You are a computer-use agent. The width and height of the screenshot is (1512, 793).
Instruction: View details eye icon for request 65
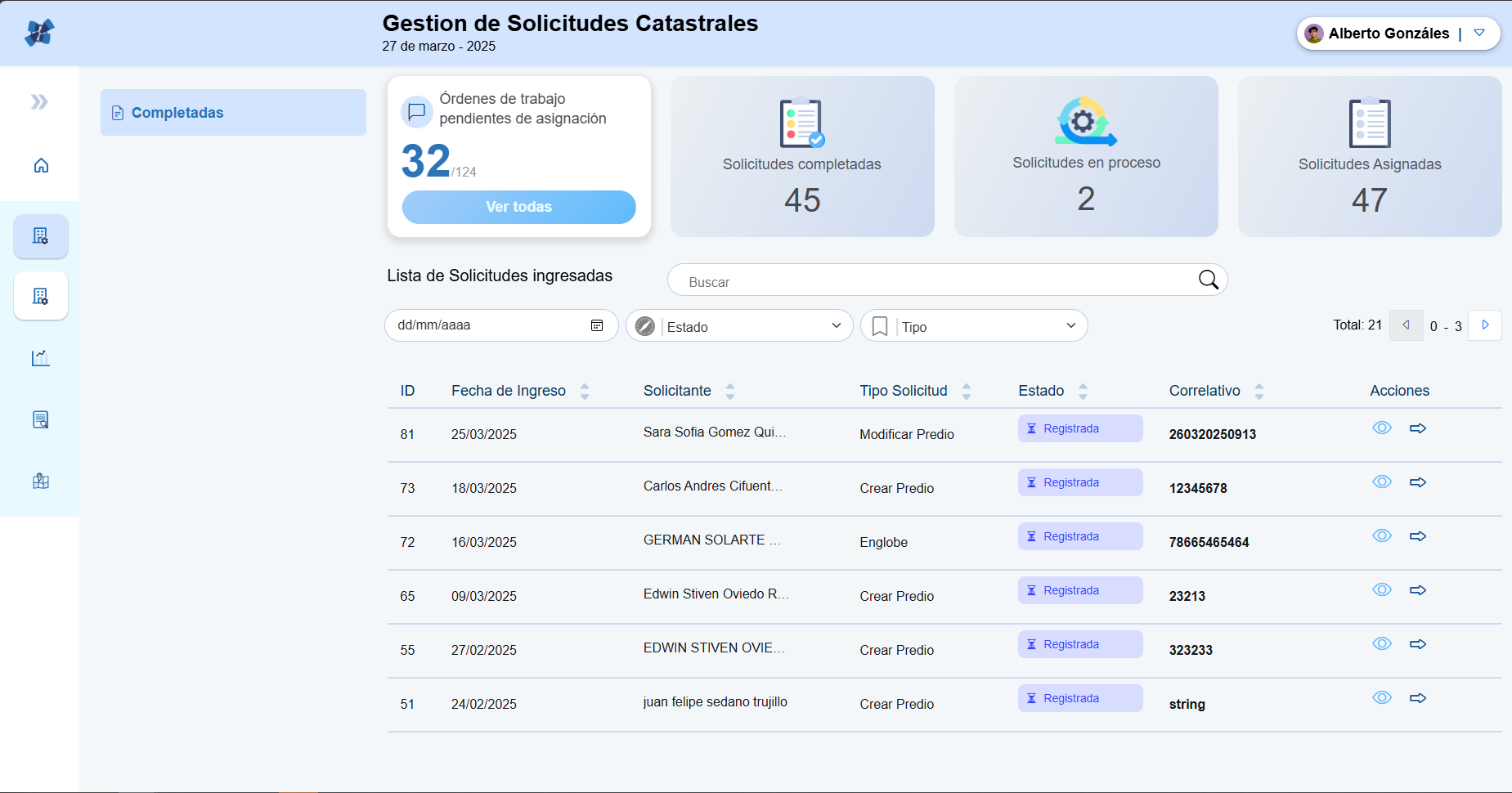1382,590
